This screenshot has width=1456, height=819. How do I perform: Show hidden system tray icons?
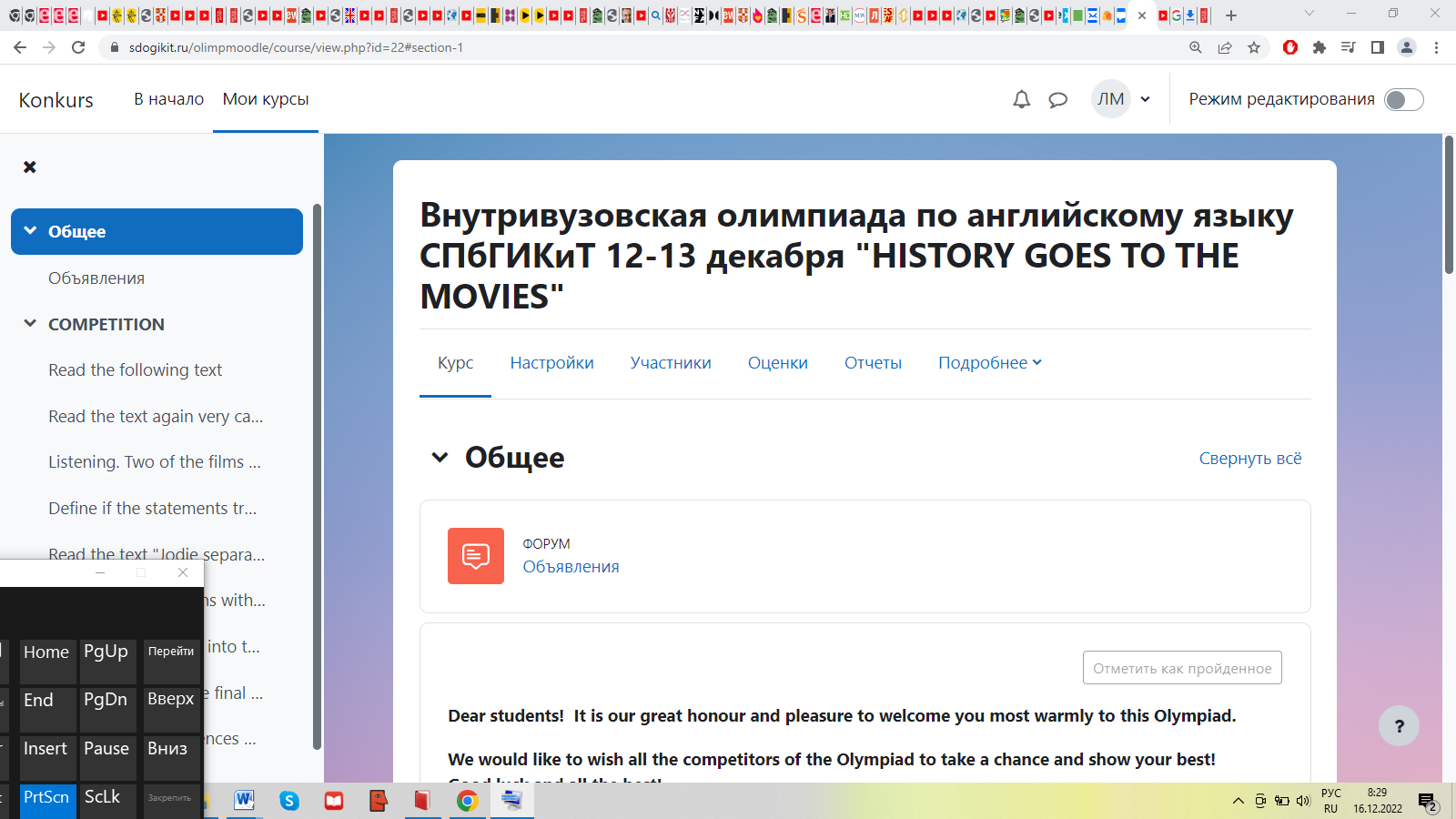(x=1239, y=801)
